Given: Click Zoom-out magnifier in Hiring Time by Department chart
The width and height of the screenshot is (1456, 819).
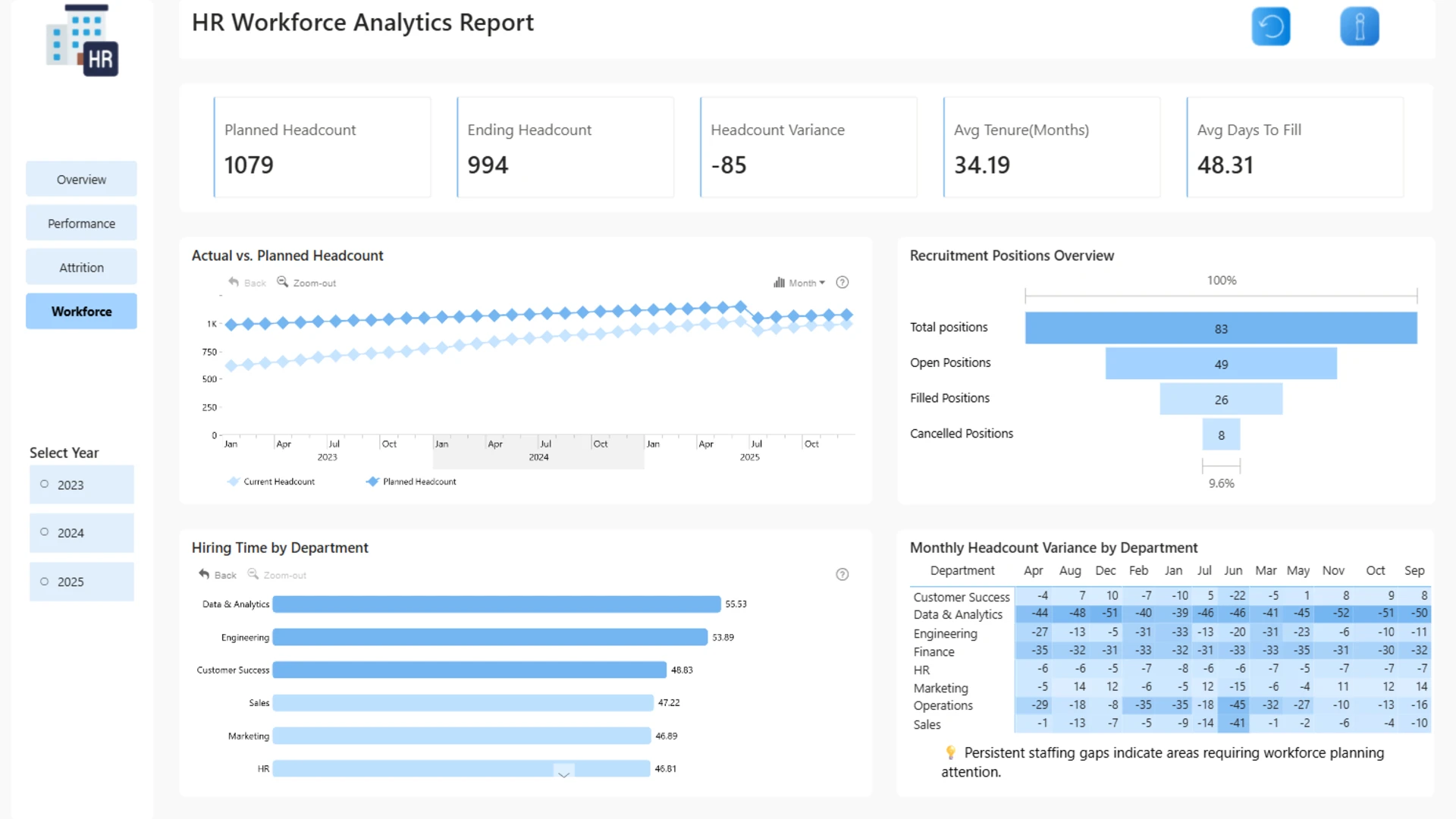Looking at the screenshot, I should point(253,574).
